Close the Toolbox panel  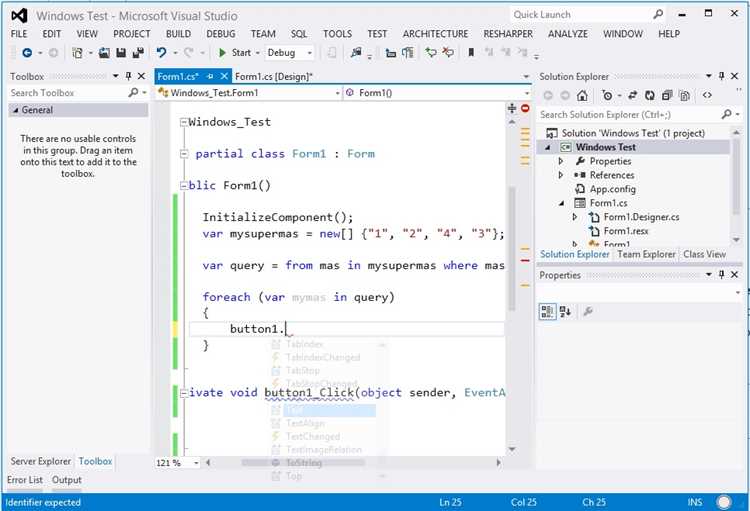click(141, 76)
